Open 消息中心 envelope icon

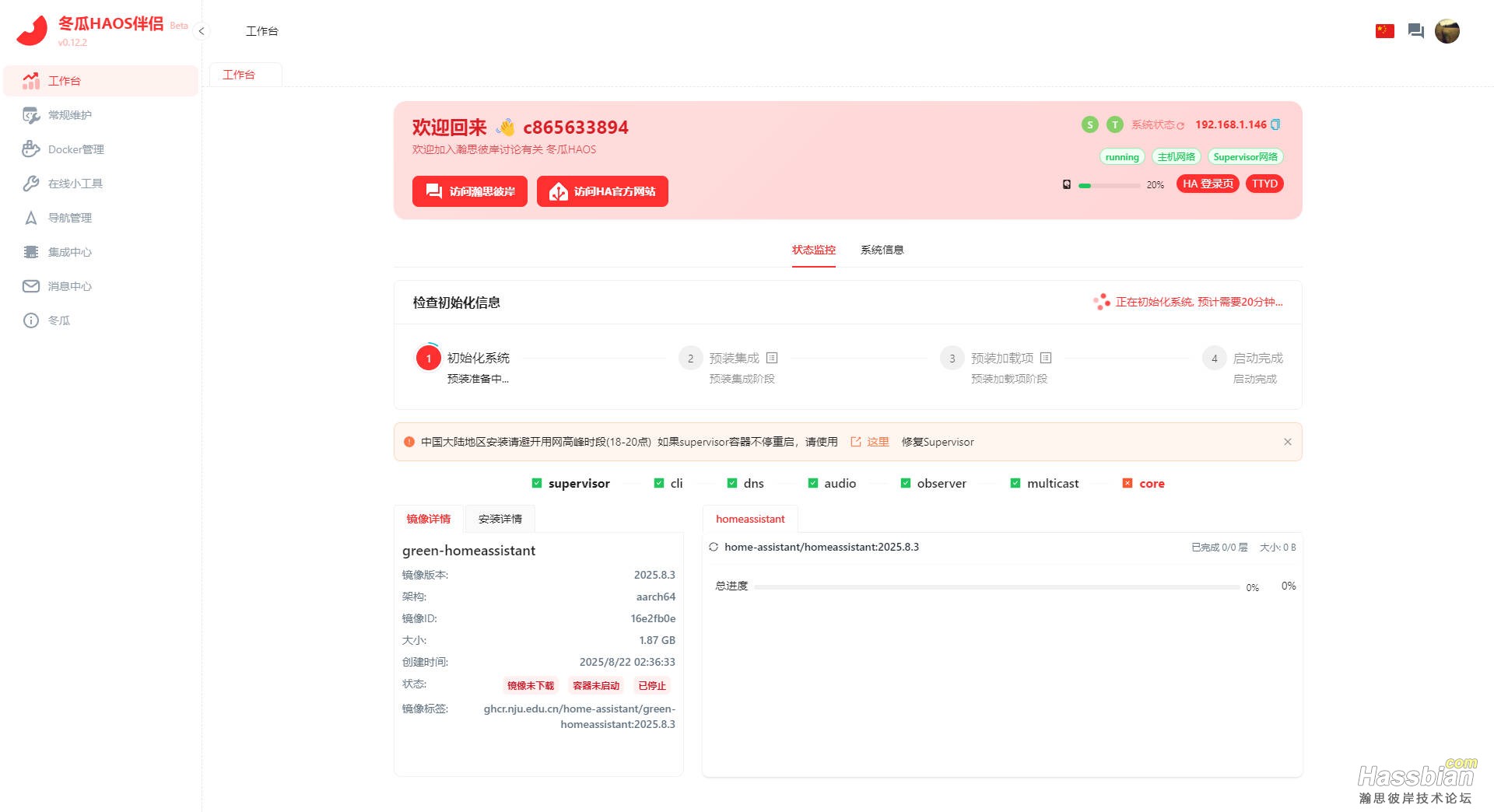click(31, 286)
